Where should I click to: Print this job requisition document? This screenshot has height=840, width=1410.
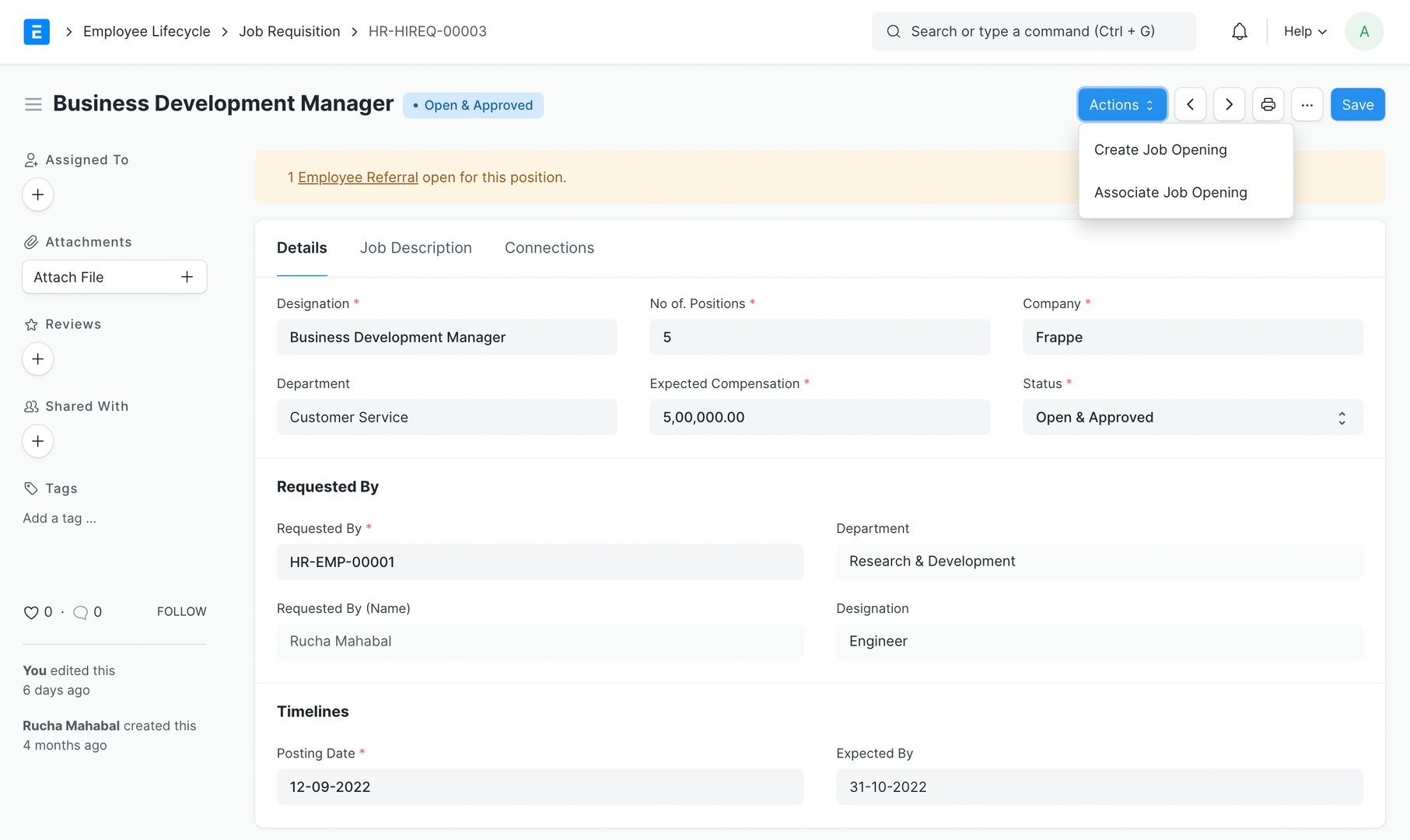(x=1268, y=105)
